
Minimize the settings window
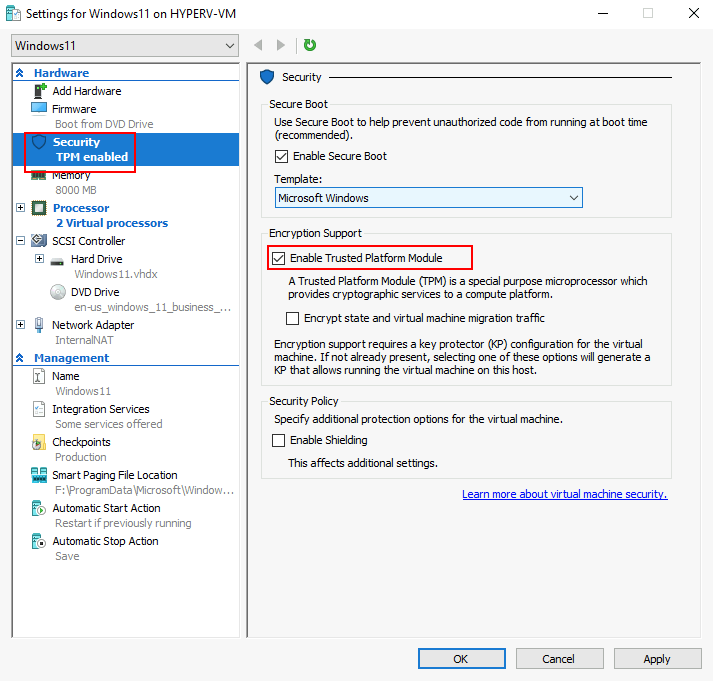point(603,14)
